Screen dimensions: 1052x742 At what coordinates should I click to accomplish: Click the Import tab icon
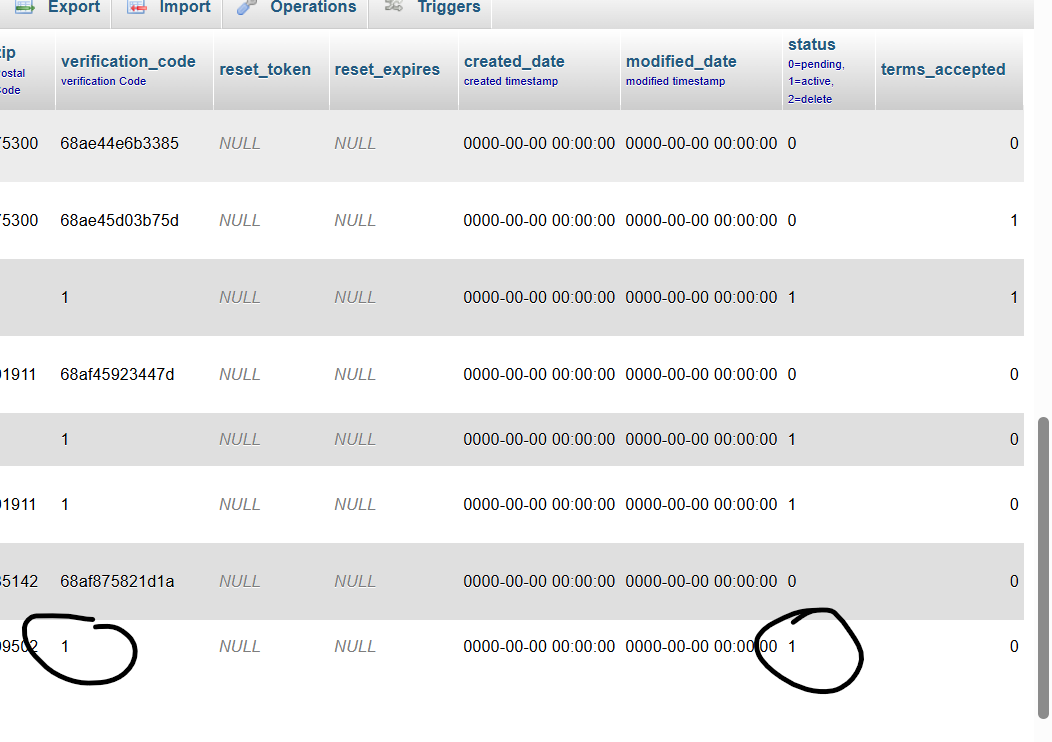(x=136, y=7)
